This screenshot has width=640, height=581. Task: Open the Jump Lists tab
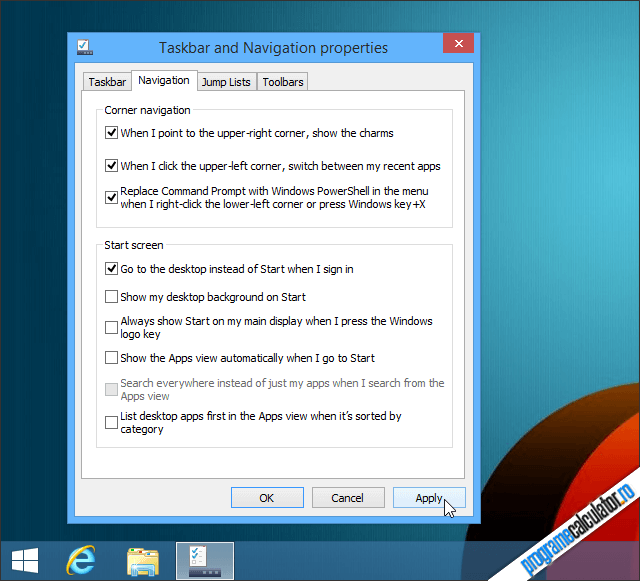226,82
